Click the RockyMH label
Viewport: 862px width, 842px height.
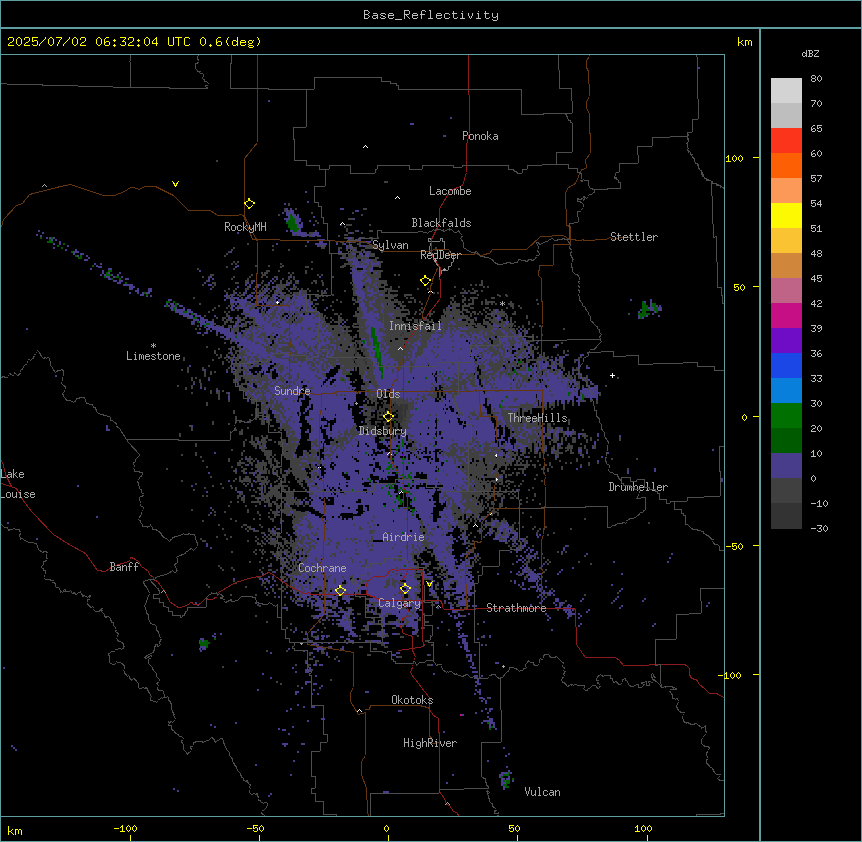(x=245, y=227)
